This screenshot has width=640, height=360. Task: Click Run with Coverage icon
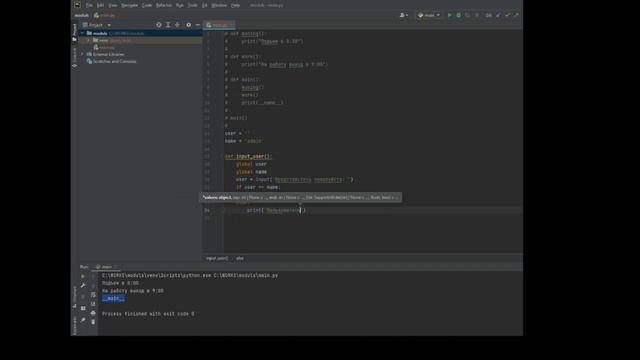click(468, 15)
